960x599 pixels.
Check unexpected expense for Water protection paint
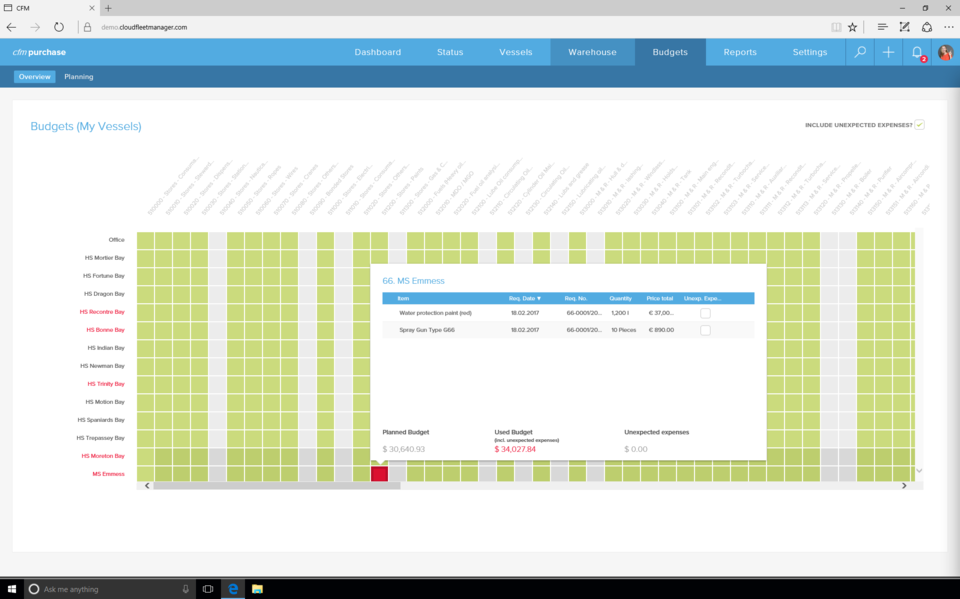coord(705,313)
